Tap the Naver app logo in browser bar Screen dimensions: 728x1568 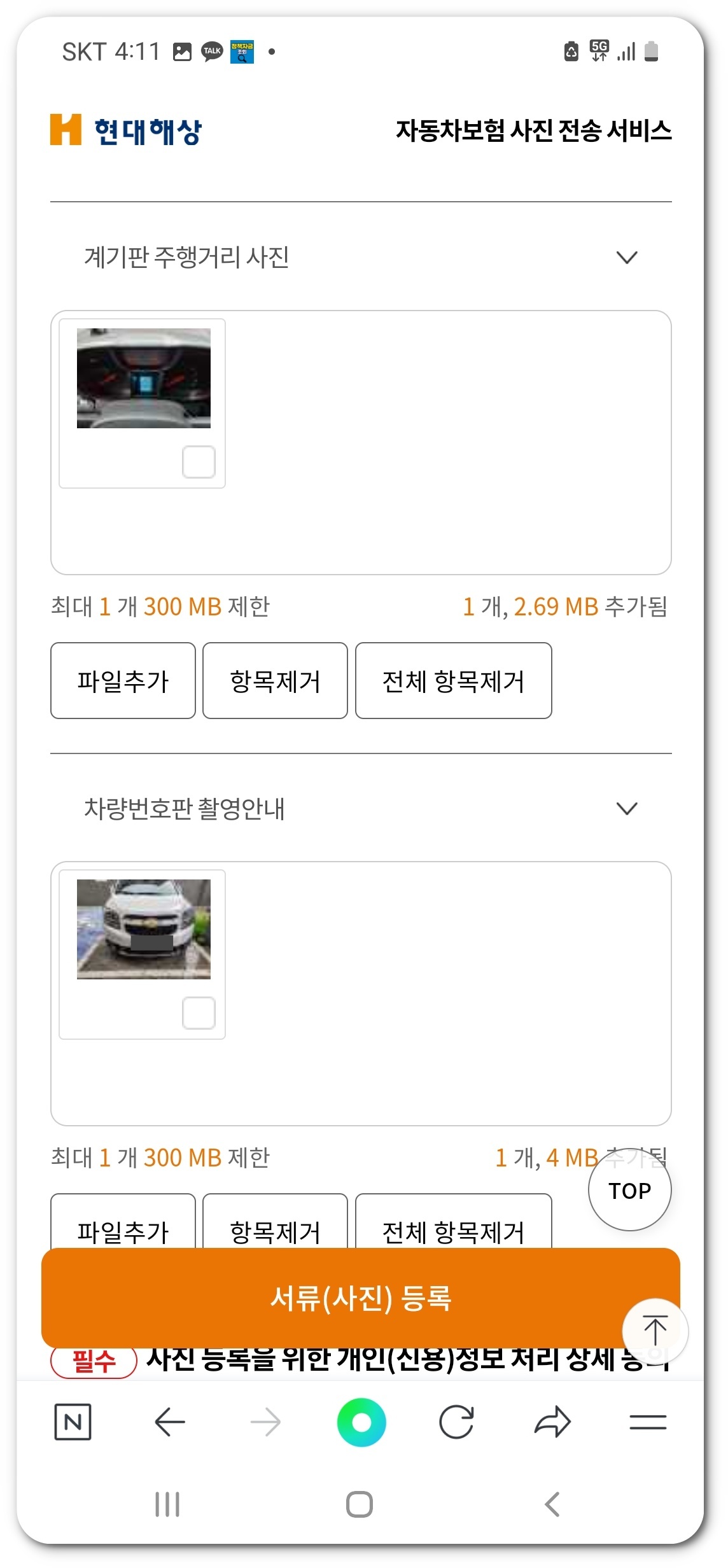[x=74, y=1421]
